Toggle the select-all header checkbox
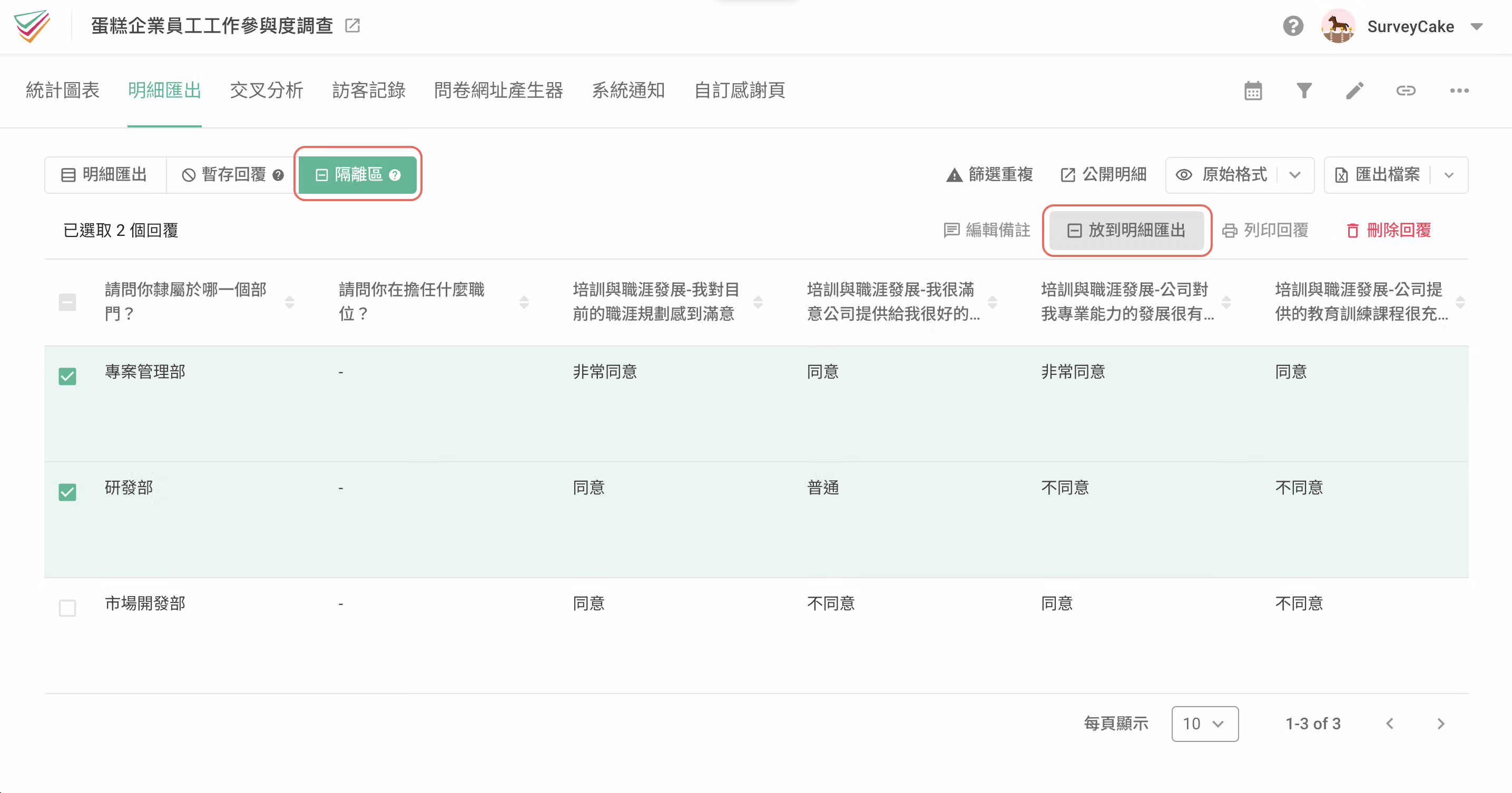The width and height of the screenshot is (1512, 793). pyautogui.click(x=67, y=302)
